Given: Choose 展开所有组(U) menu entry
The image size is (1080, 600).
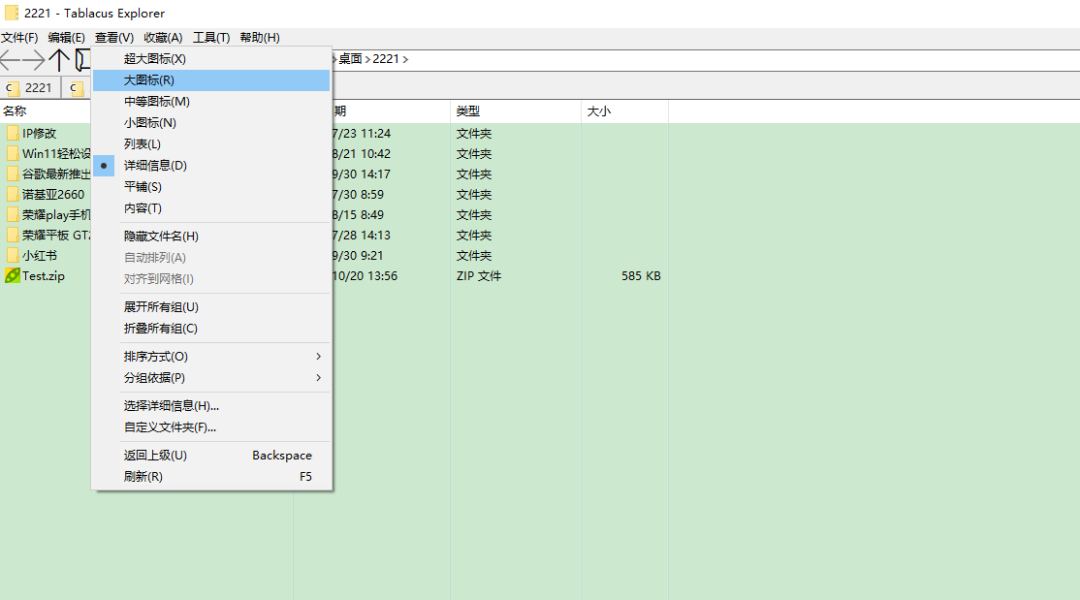Looking at the screenshot, I should pos(211,307).
